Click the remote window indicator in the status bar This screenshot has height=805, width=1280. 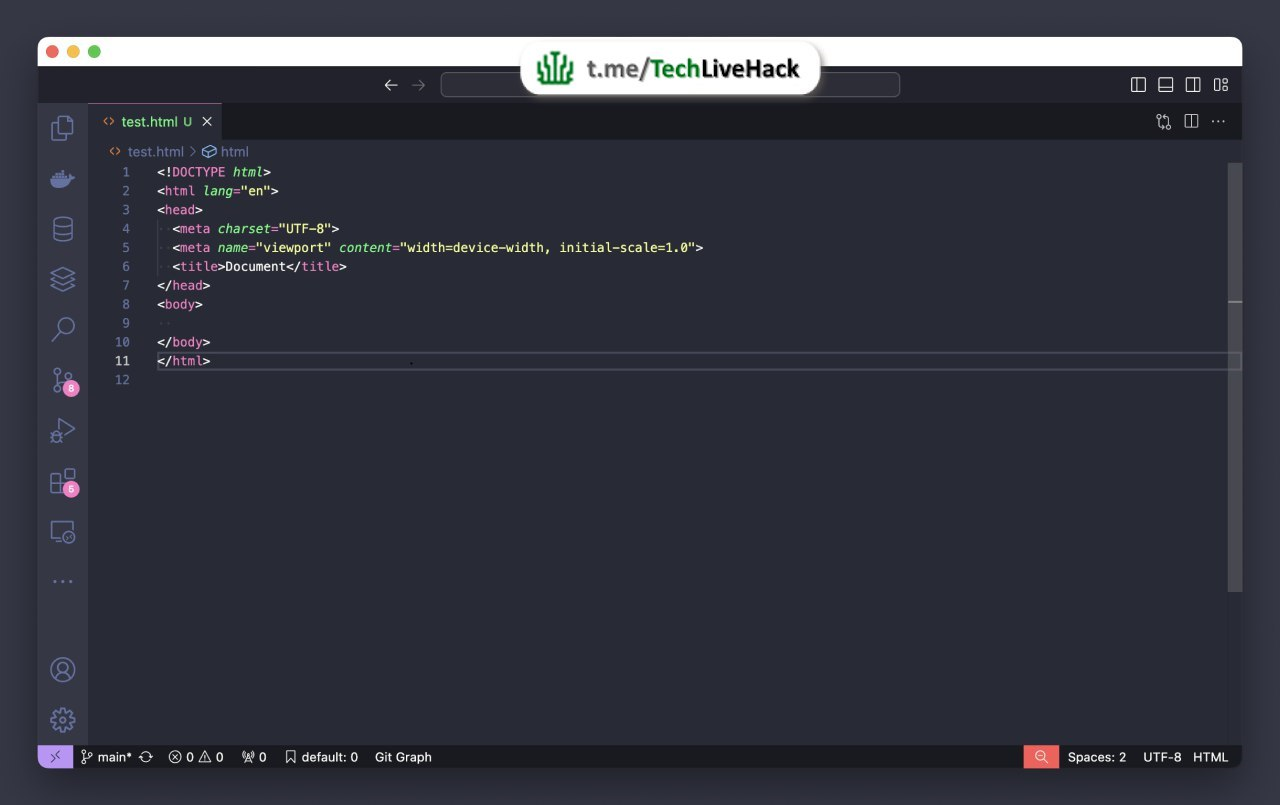(55, 757)
